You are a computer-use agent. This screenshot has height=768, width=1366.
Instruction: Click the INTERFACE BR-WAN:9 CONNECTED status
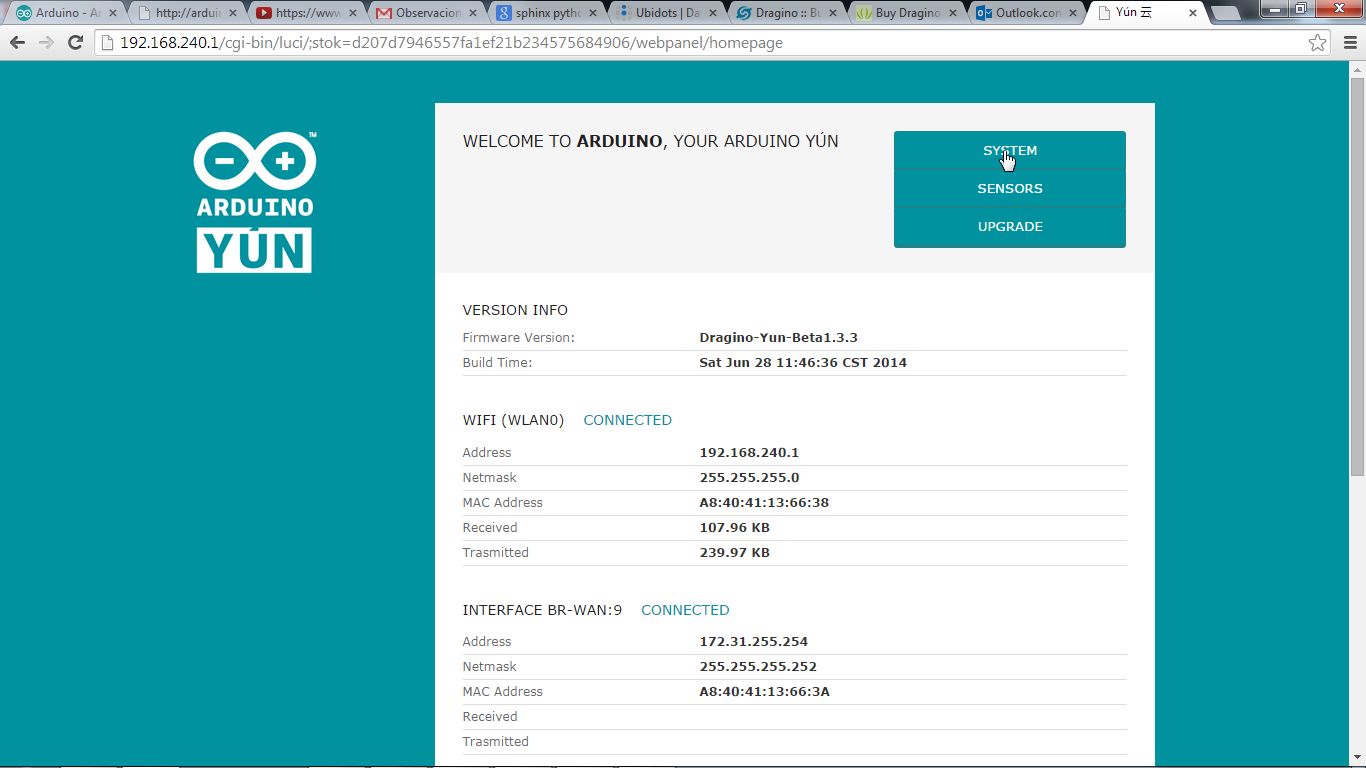coord(685,610)
